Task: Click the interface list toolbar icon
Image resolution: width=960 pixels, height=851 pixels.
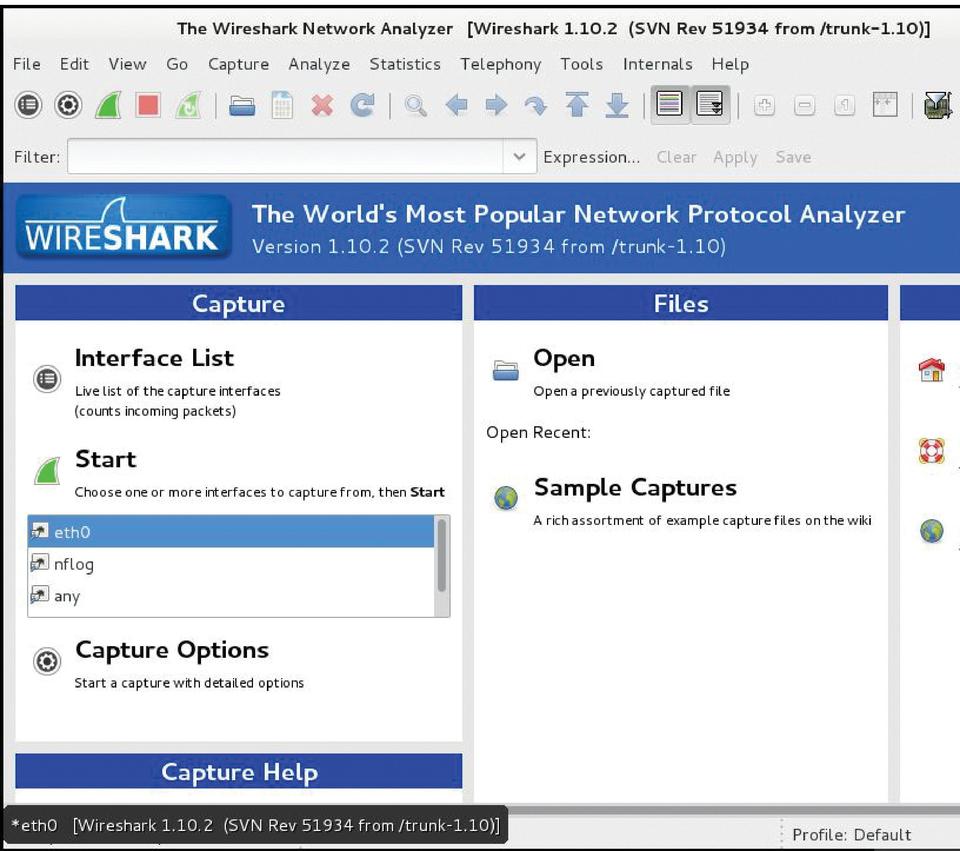Action: [28, 105]
